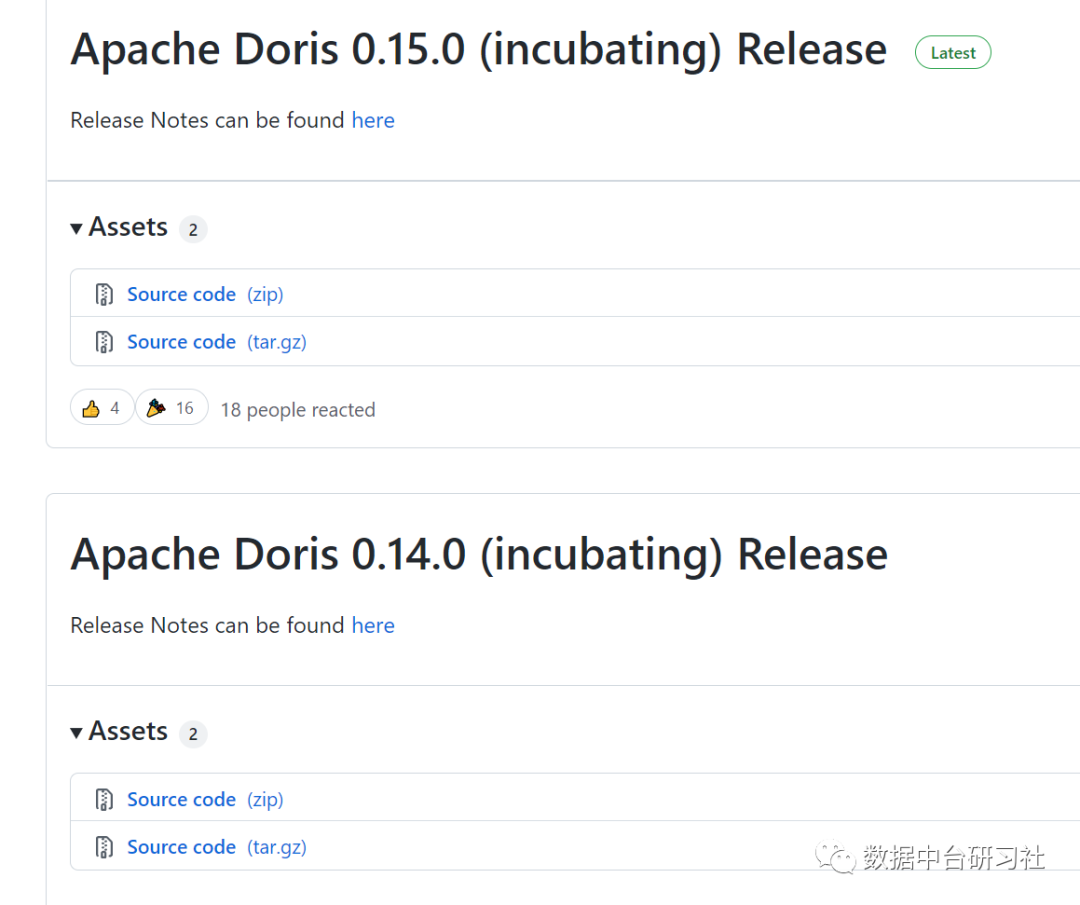The width and height of the screenshot is (1080, 905).
Task: Download Source code (tar.gz) for release 0.14.0
Action: (x=217, y=846)
